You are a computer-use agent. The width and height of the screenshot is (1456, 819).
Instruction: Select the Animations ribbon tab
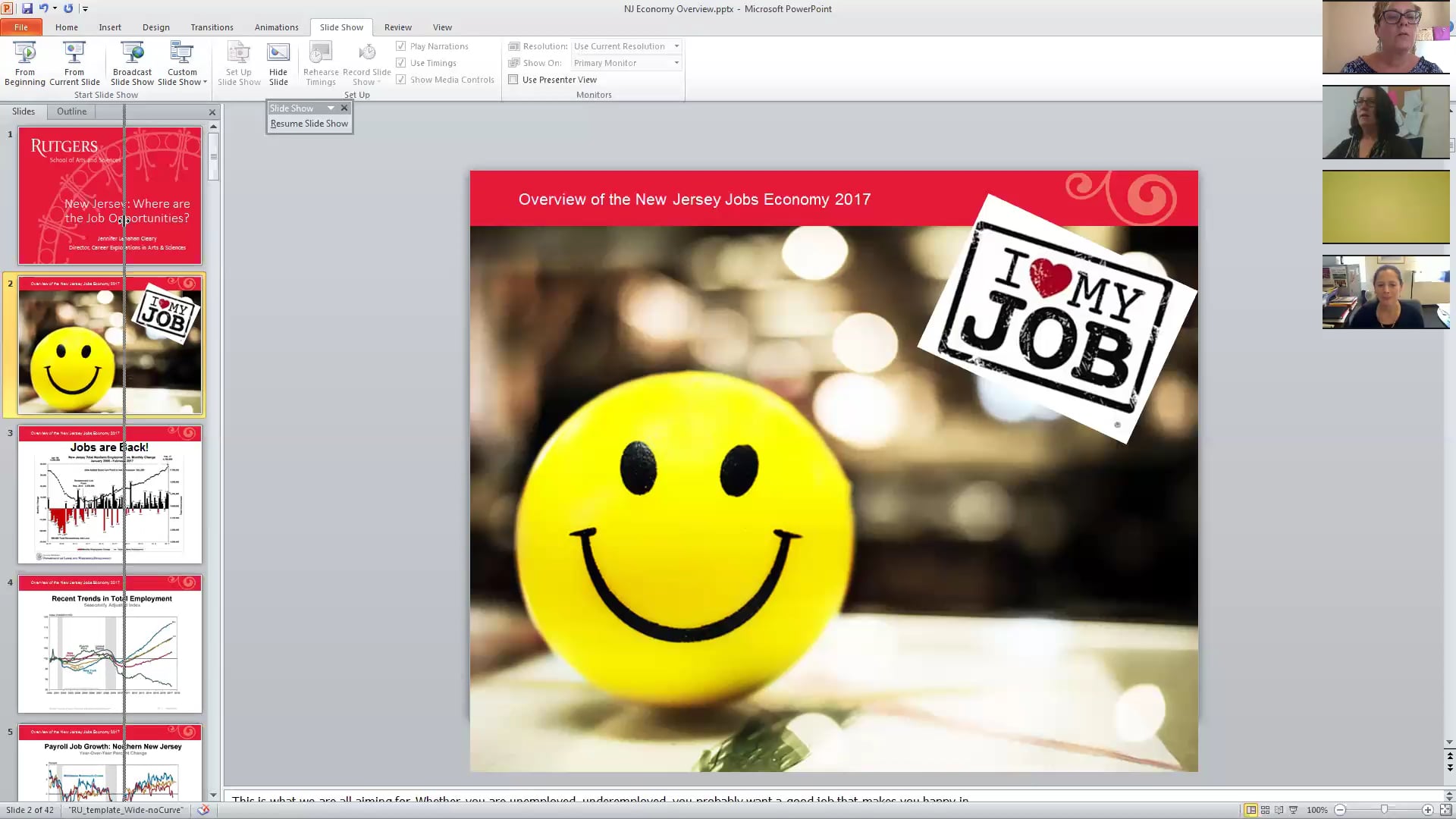point(277,27)
